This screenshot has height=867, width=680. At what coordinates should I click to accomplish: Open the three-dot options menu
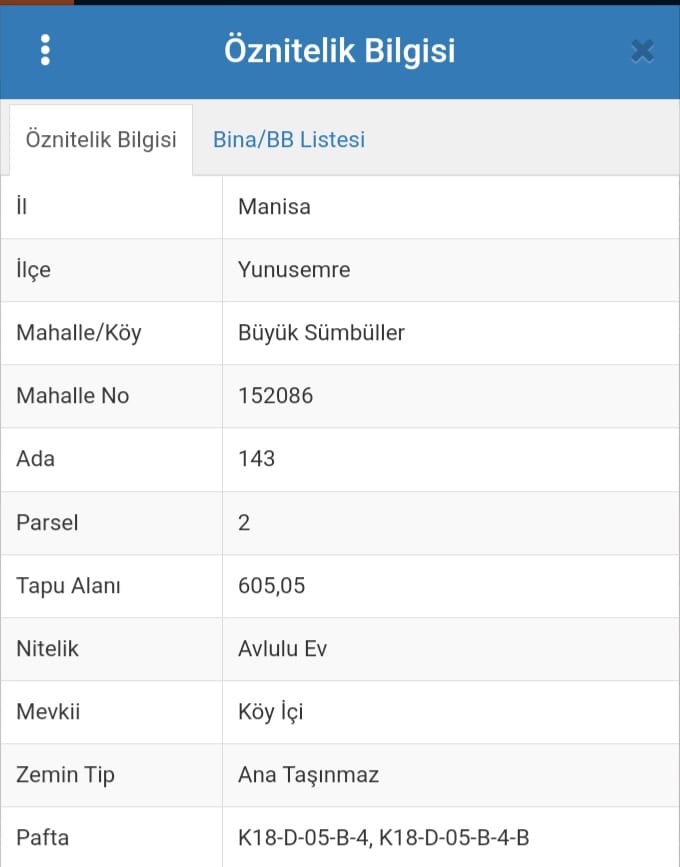point(45,50)
